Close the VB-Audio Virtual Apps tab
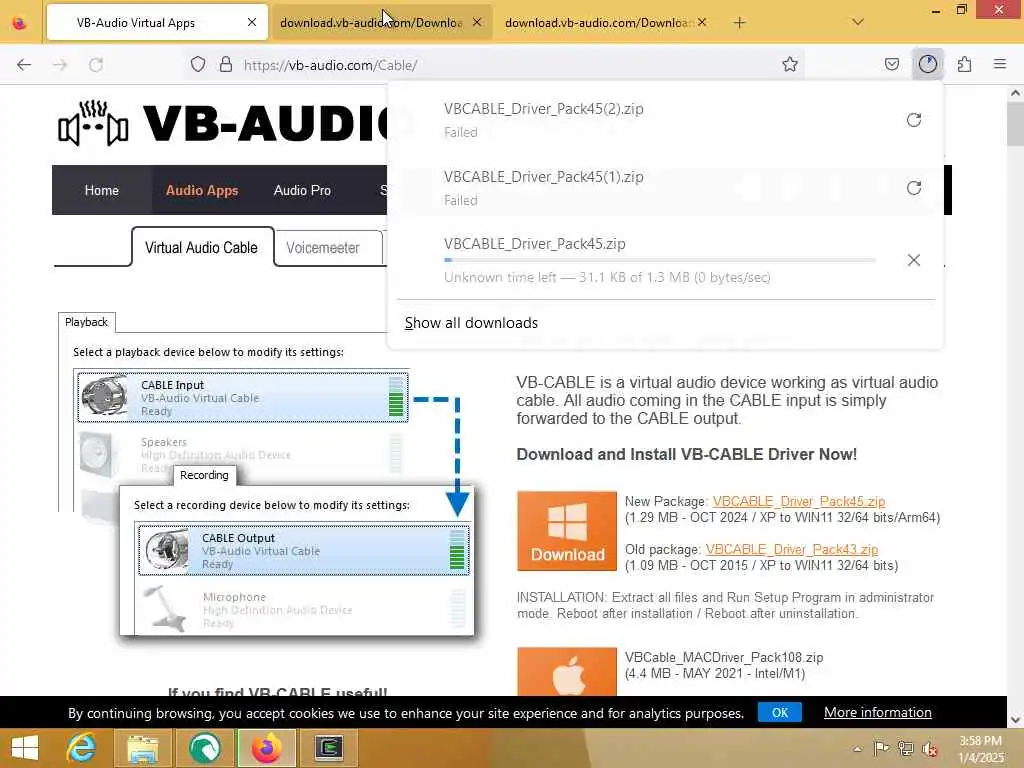The width and height of the screenshot is (1024, 768). click(251, 22)
